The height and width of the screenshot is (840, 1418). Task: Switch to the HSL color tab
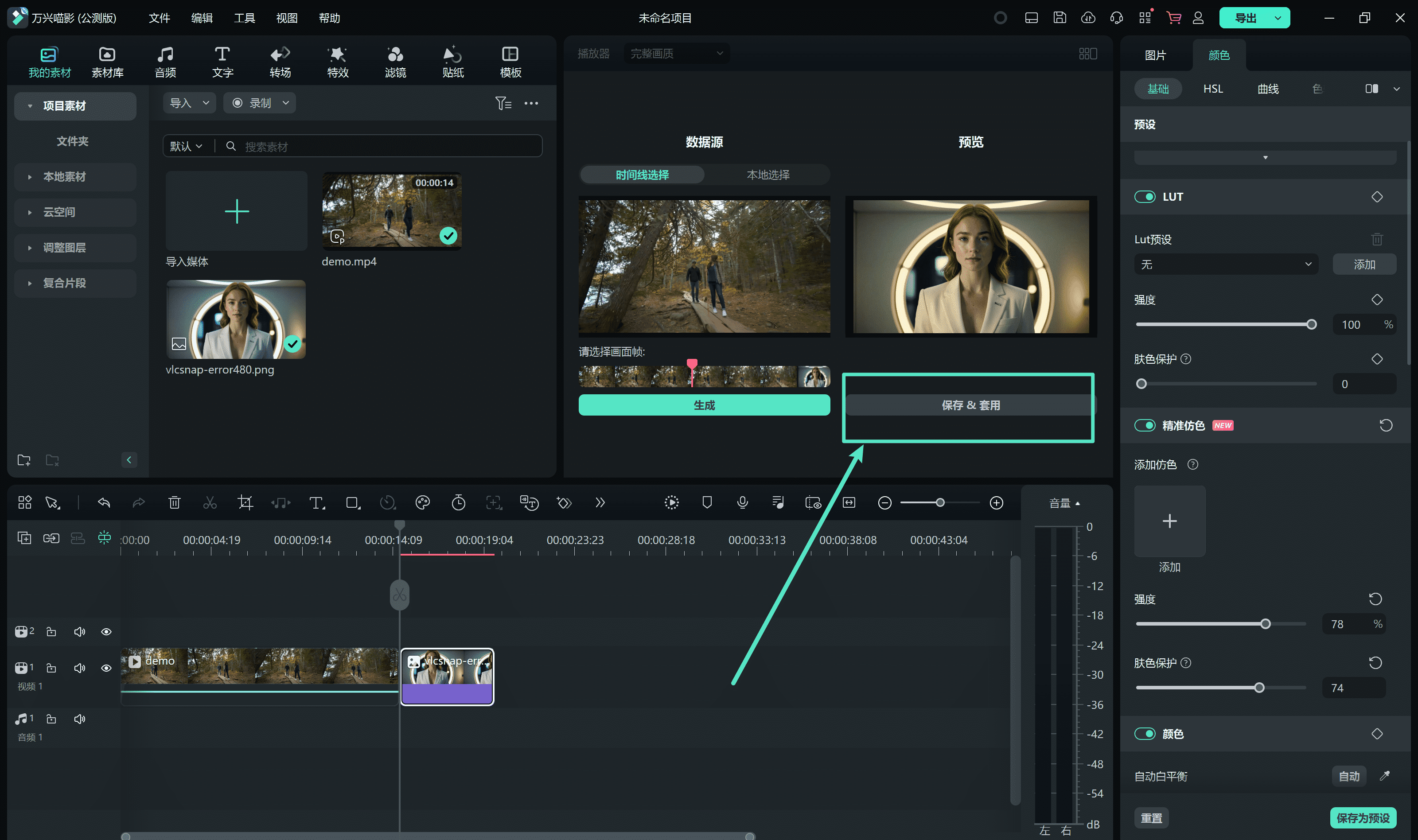(1212, 89)
